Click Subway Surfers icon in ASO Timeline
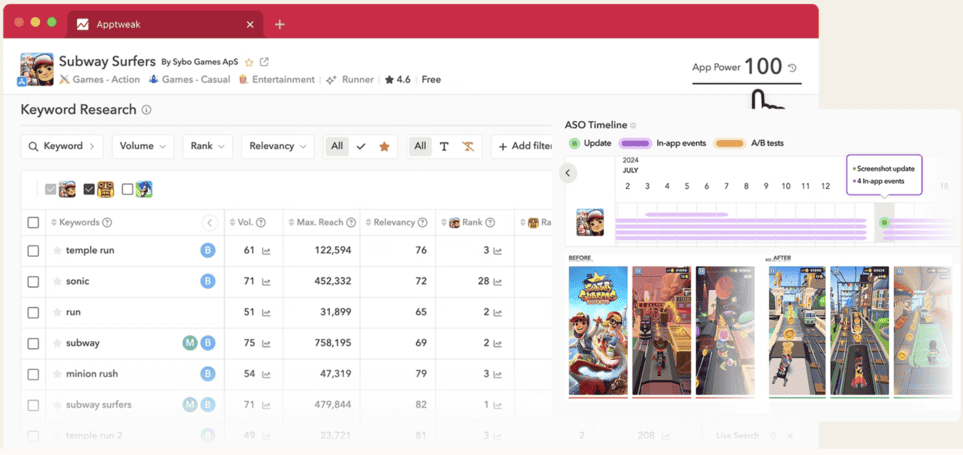Image resolution: width=963 pixels, height=455 pixels. pyautogui.click(x=590, y=222)
